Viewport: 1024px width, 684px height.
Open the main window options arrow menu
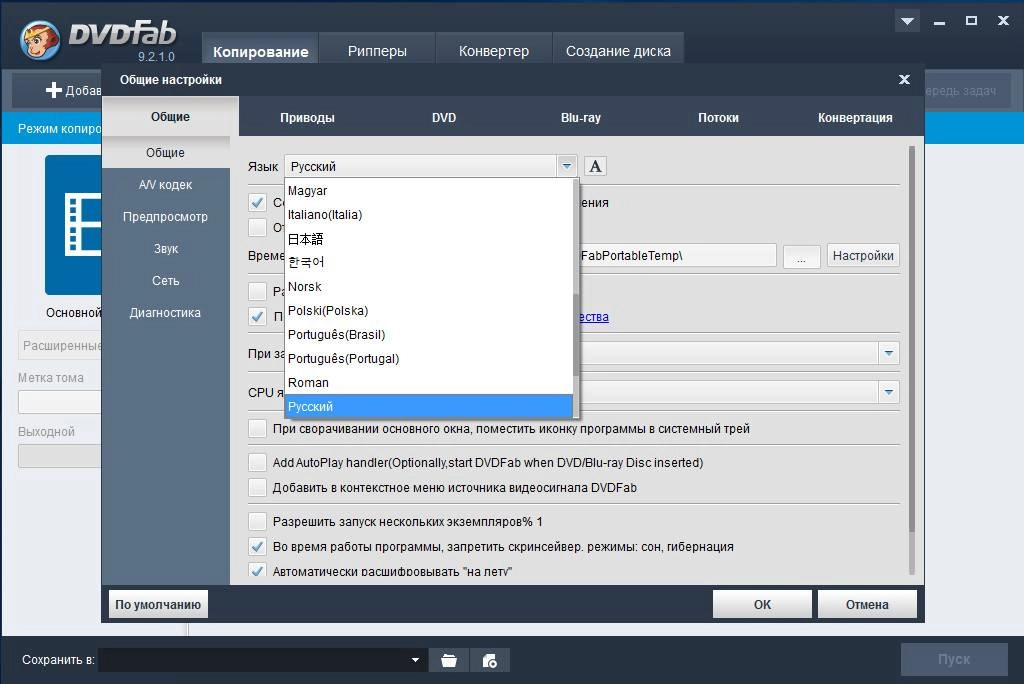tap(907, 22)
